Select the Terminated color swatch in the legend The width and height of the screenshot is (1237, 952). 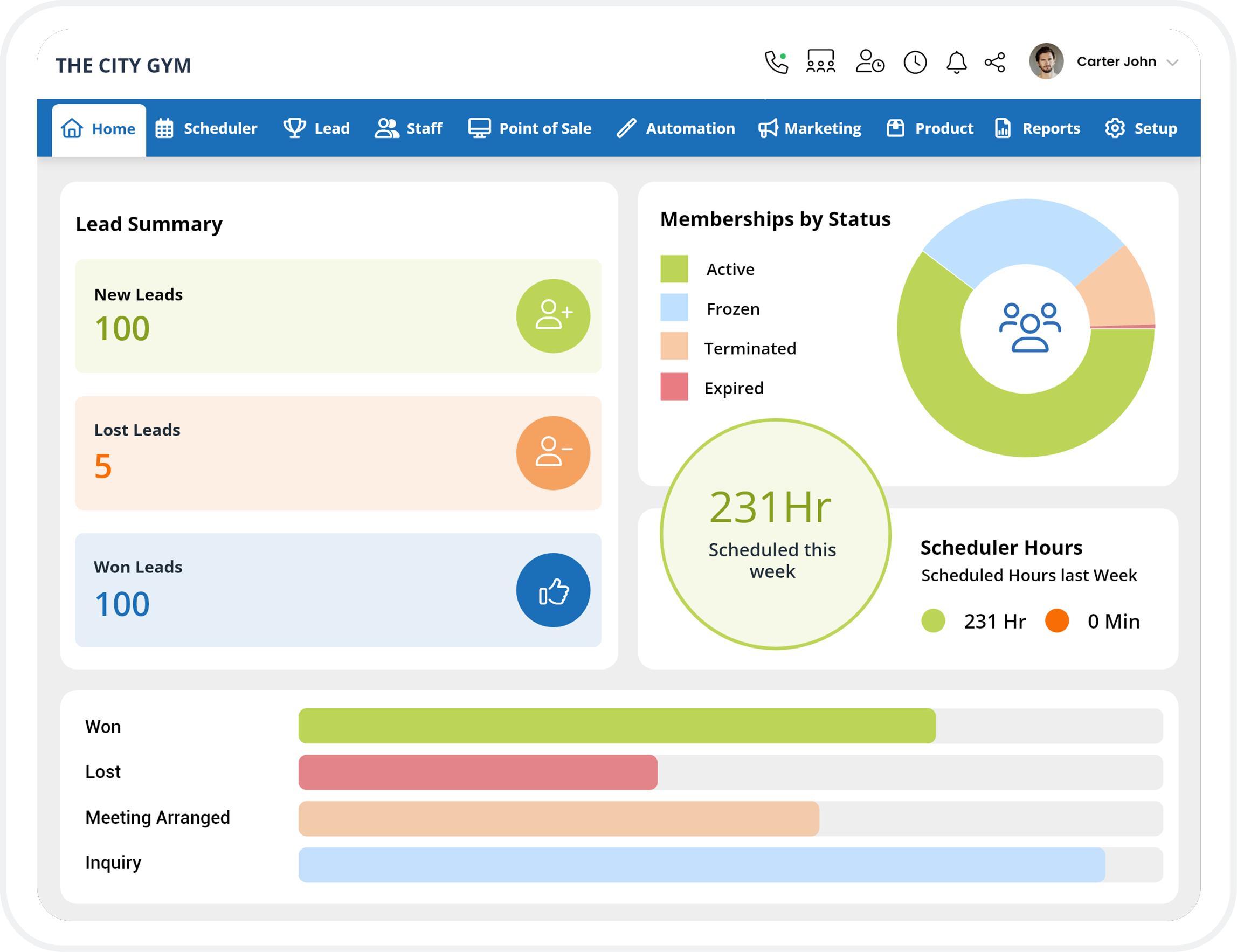[674, 348]
